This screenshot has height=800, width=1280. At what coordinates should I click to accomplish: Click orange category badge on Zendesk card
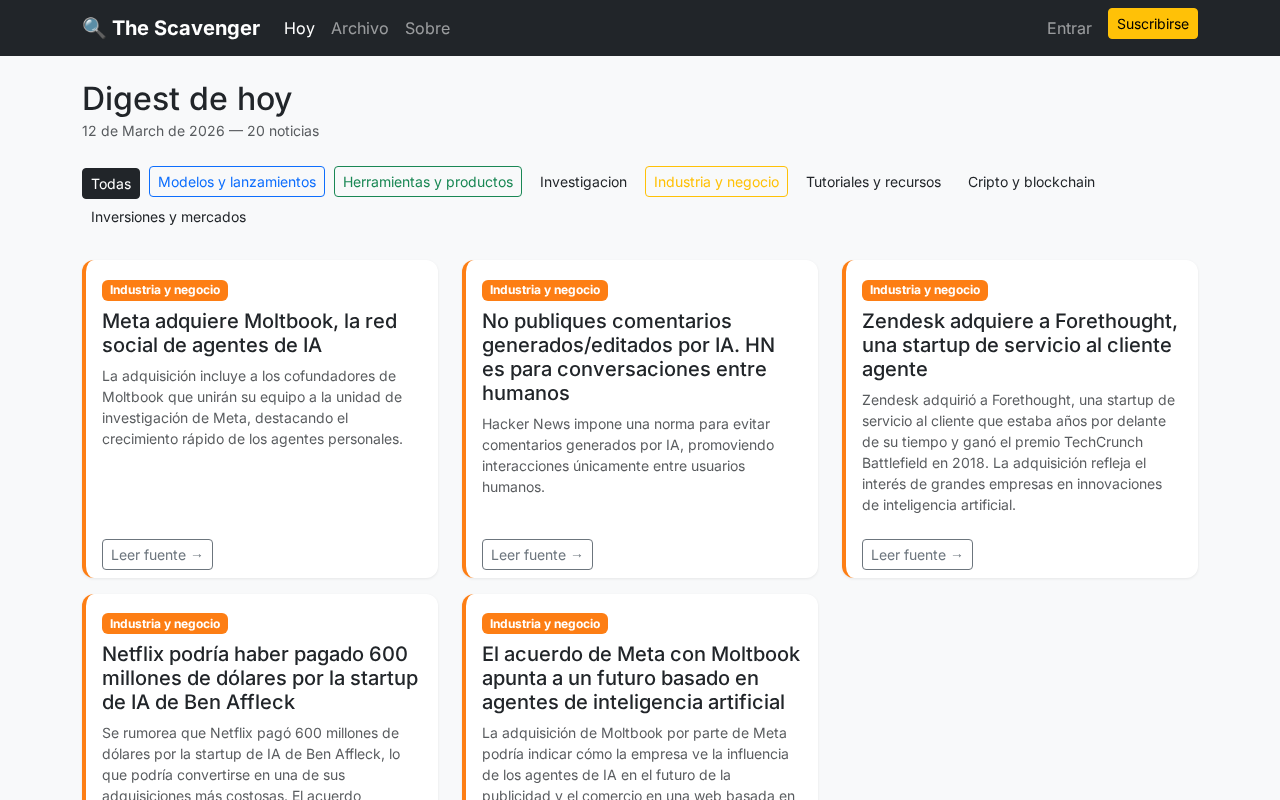[x=924, y=290]
